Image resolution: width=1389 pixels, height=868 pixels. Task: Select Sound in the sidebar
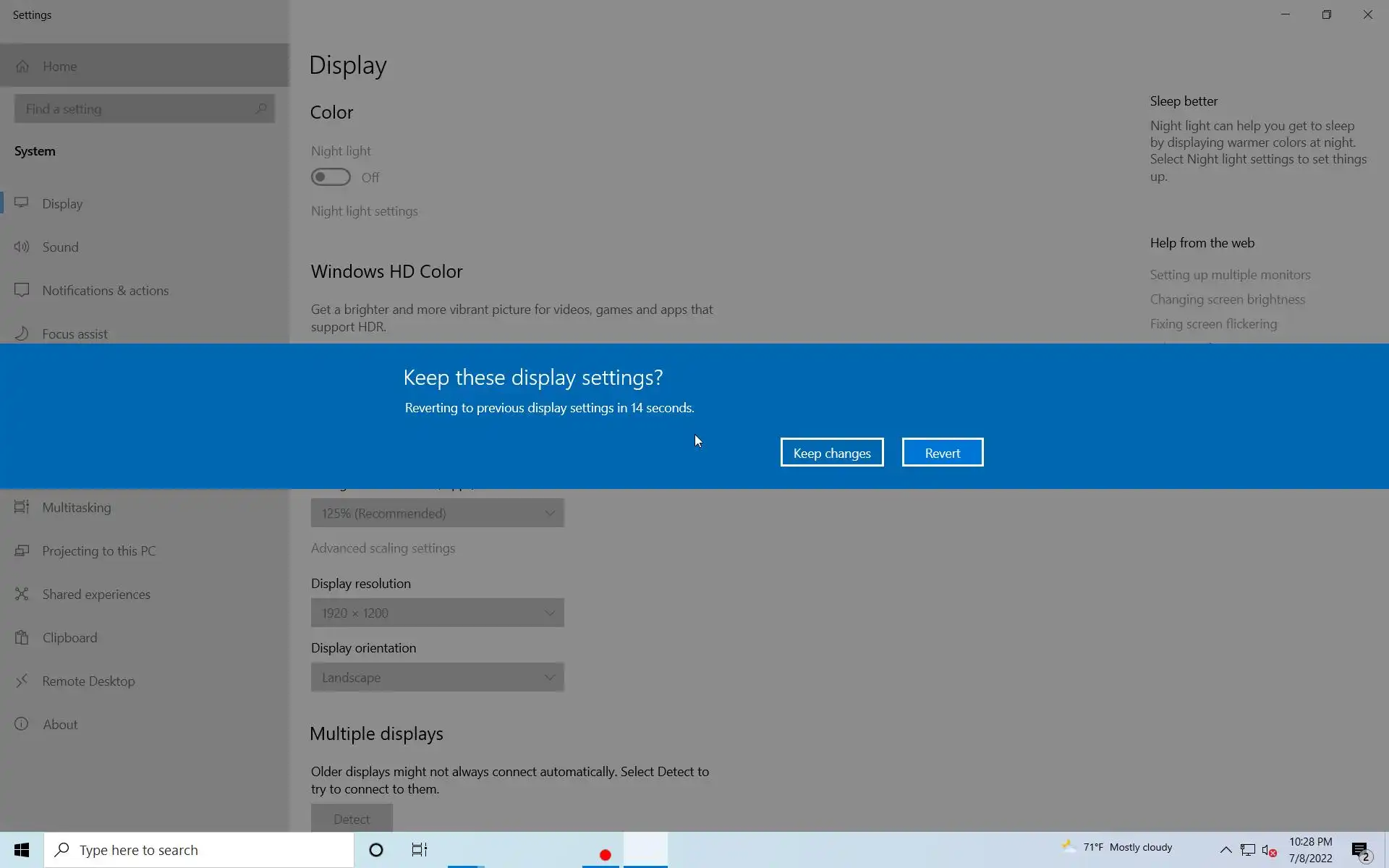(x=60, y=247)
